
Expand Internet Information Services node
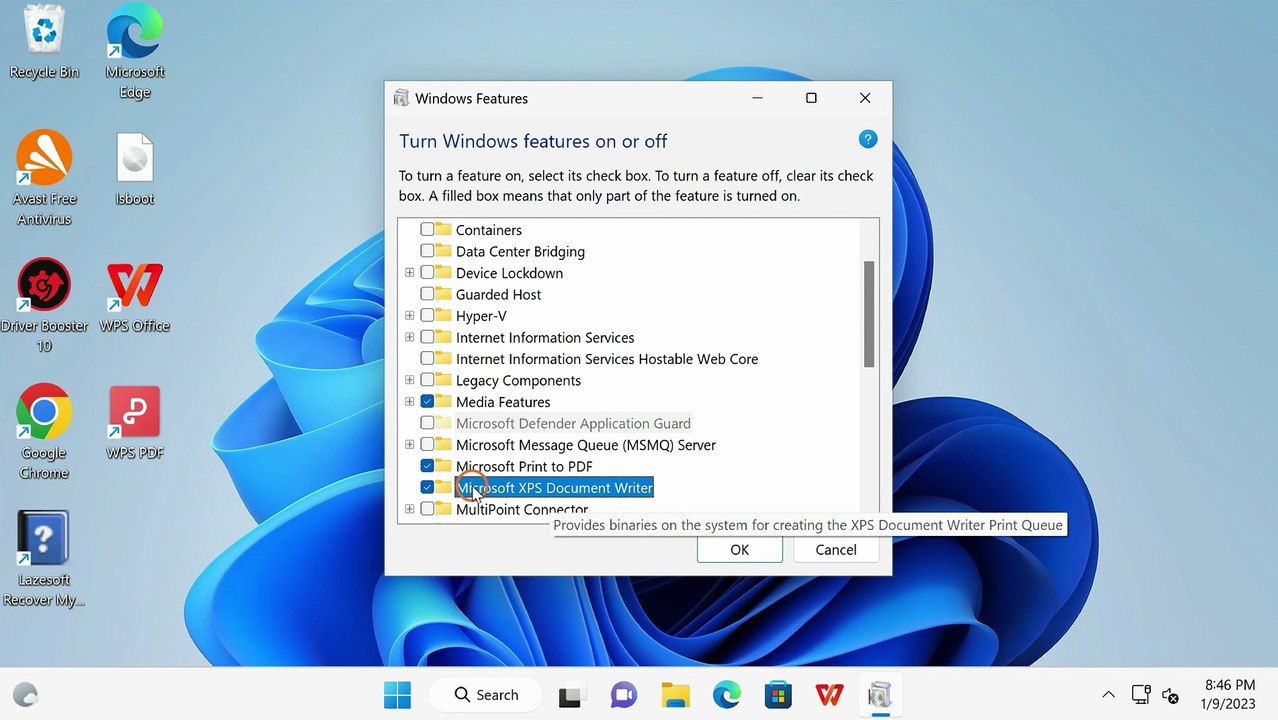coord(409,337)
